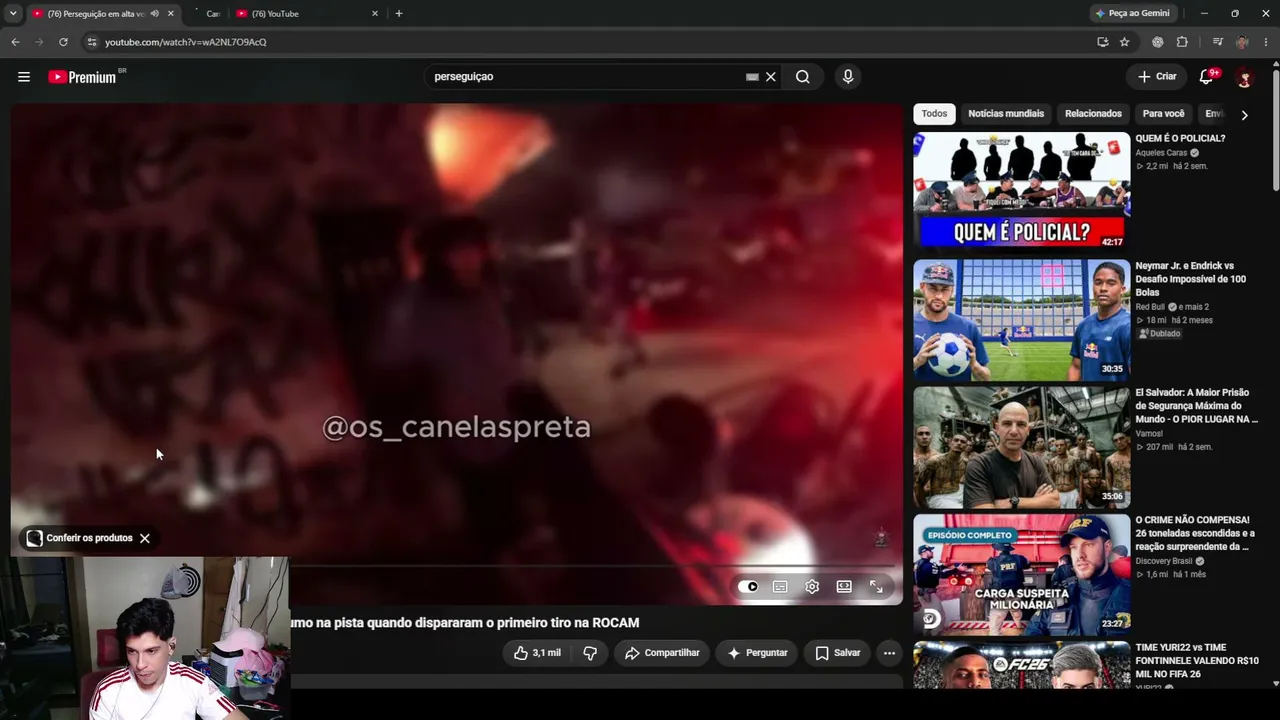Viewport: 1280px width, 720px height.
Task: Click the Compartilhar share button
Action: tap(662, 653)
